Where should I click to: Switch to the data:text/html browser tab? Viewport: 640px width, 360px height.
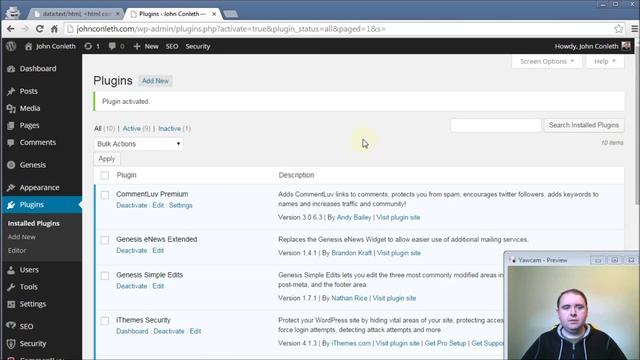(x=76, y=14)
